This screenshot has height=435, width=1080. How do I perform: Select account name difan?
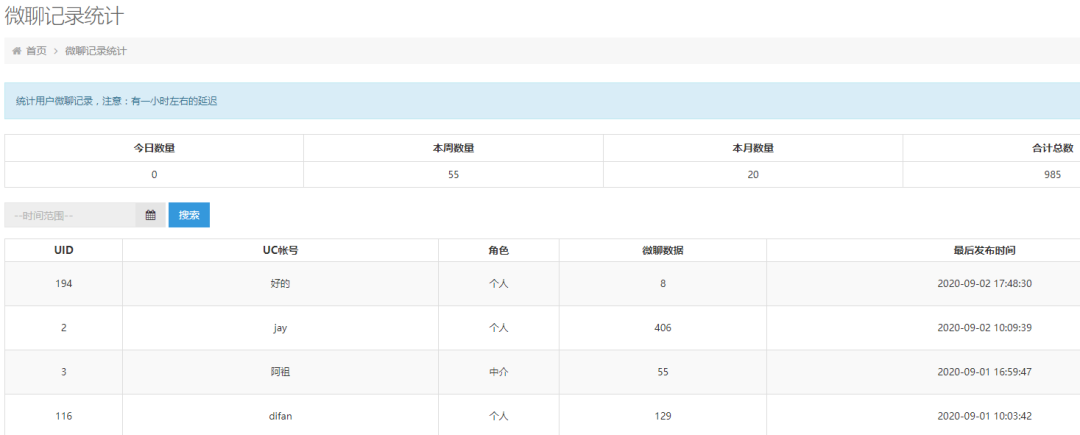point(280,416)
